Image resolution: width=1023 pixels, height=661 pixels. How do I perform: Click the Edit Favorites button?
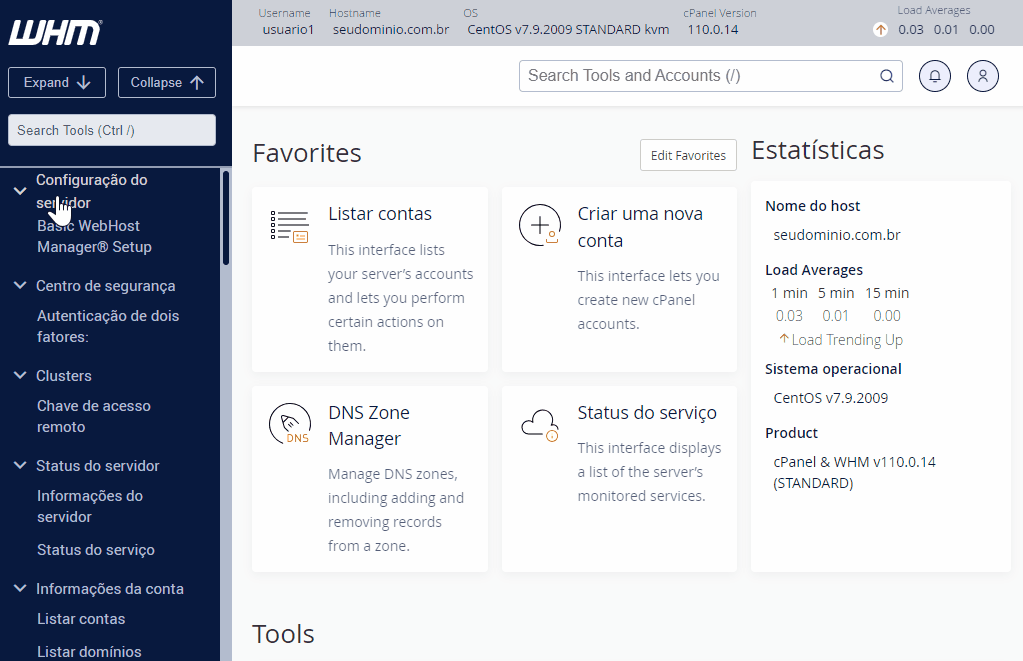point(688,155)
